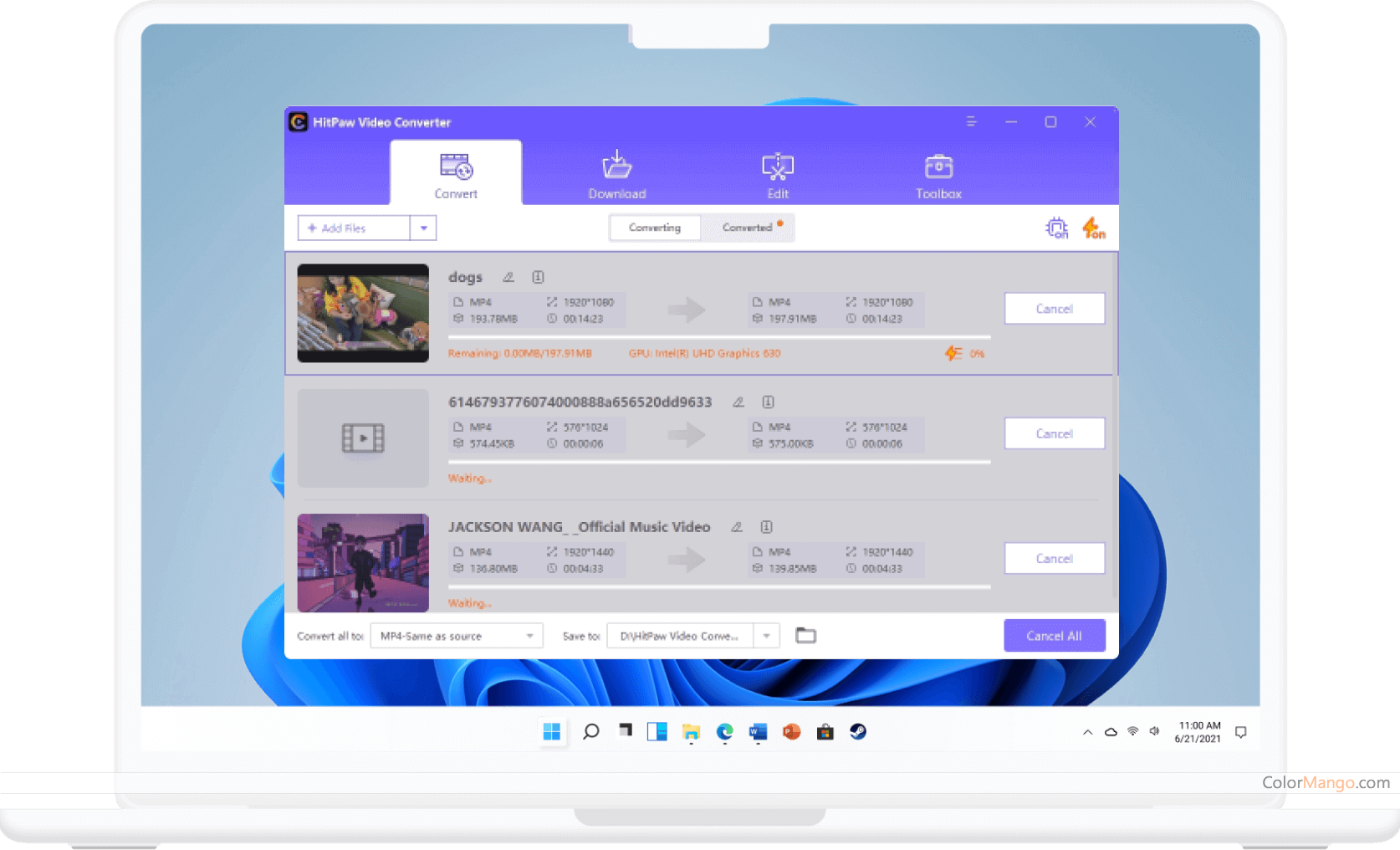Open the Edit tab
The width and height of the screenshot is (1400, 850).
pos(777,172)
